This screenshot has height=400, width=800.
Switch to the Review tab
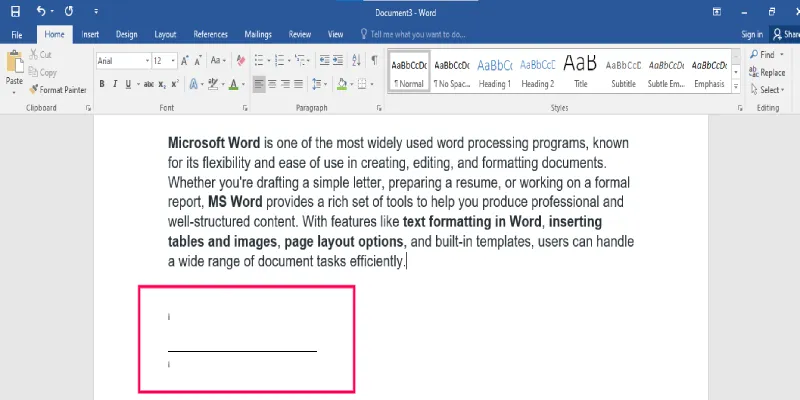[299, 35]
